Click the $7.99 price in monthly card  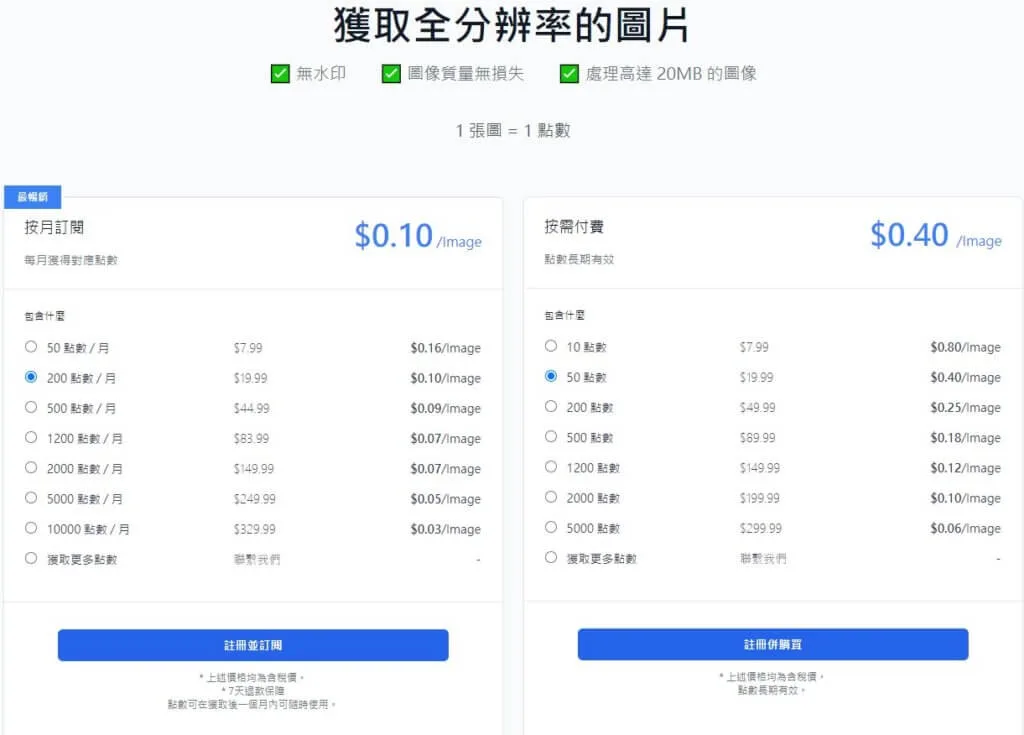248,348
